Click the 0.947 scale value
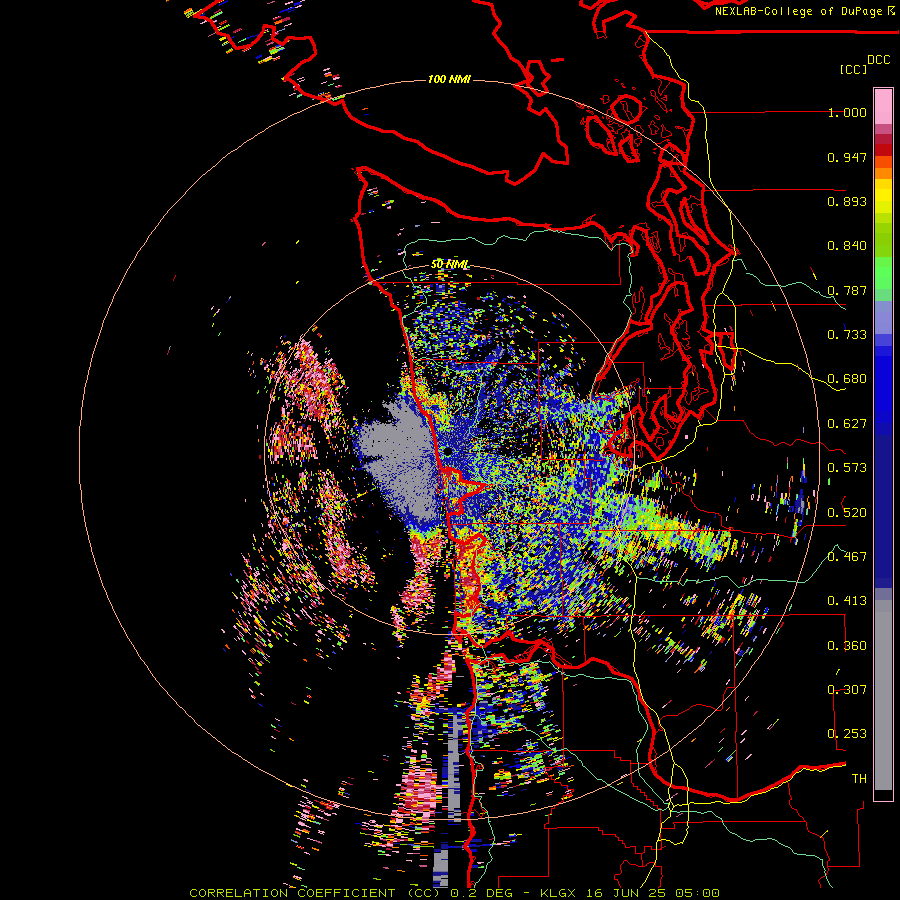The image size is (900, 900). [x=847, y=157]
